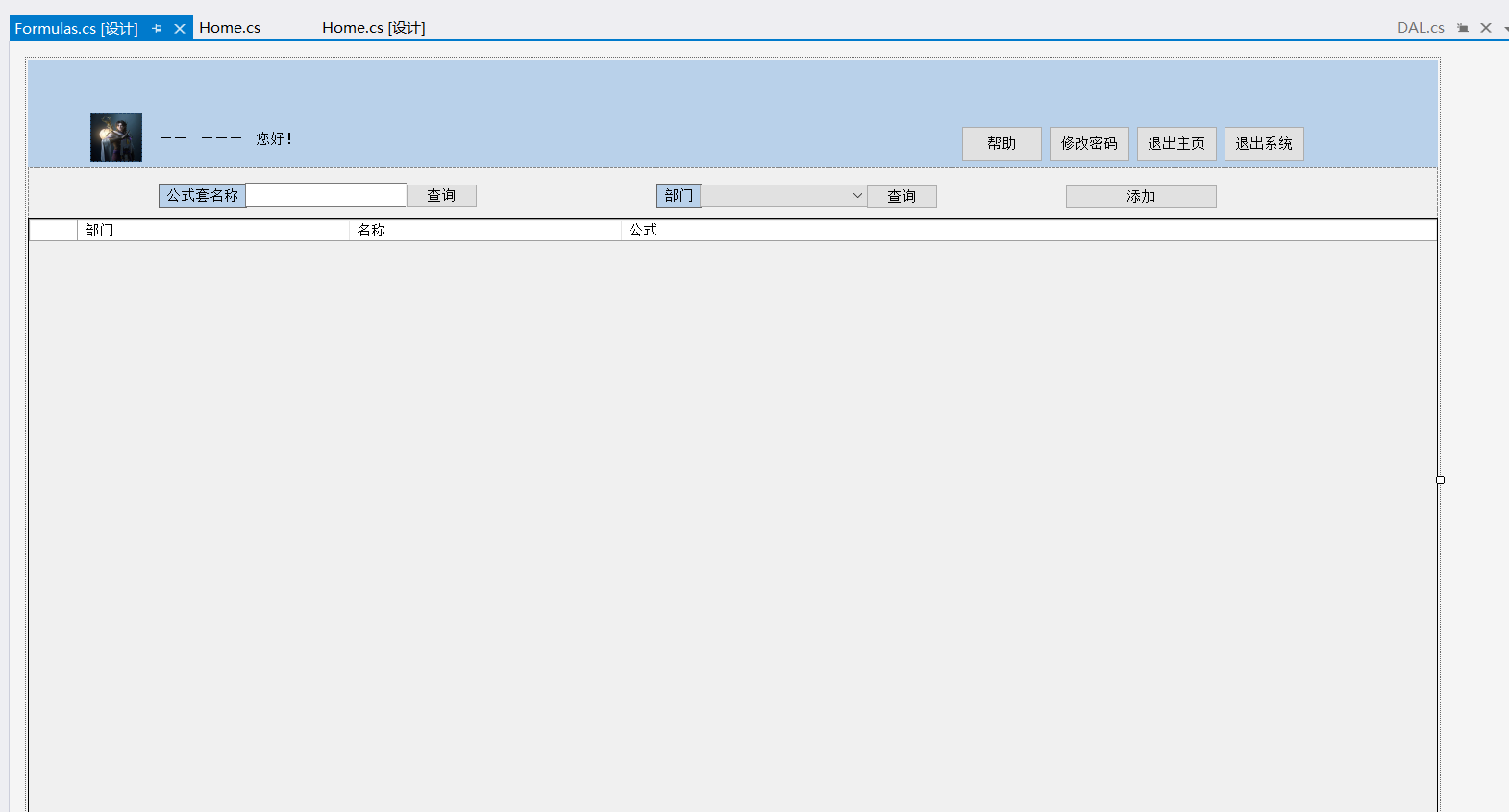Open the Home.cs code tab
Viewport: 1509px width, 812px height.
(x=230, y=28)
